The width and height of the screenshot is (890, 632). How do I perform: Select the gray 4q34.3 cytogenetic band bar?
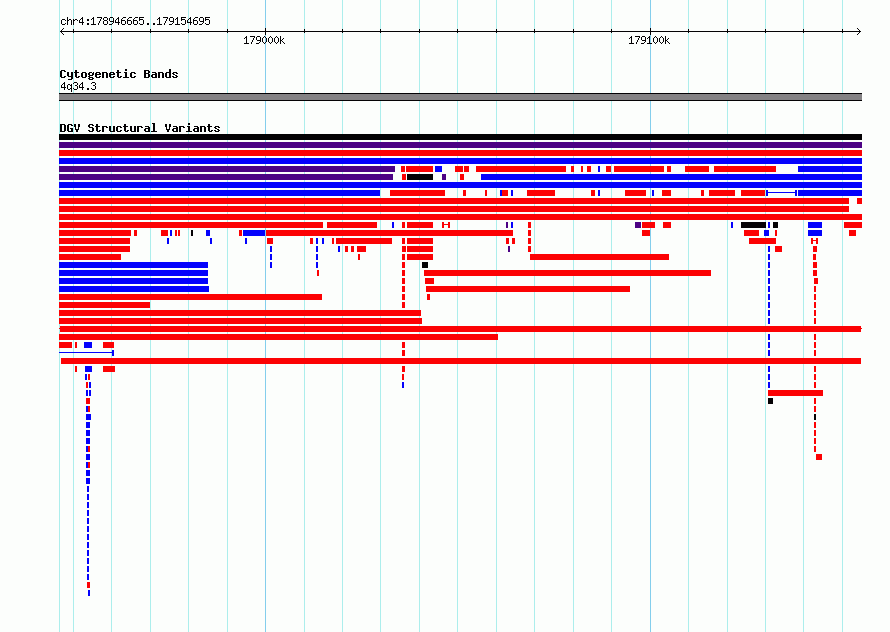point(460,97)
